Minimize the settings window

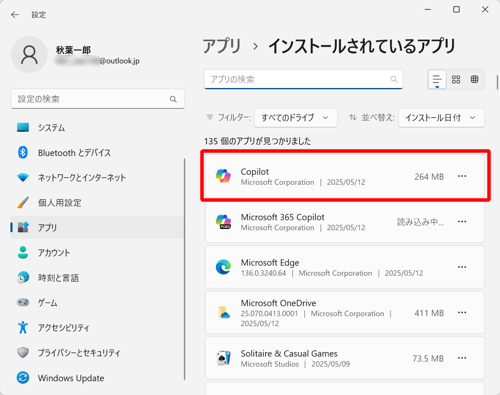[428, 10]
